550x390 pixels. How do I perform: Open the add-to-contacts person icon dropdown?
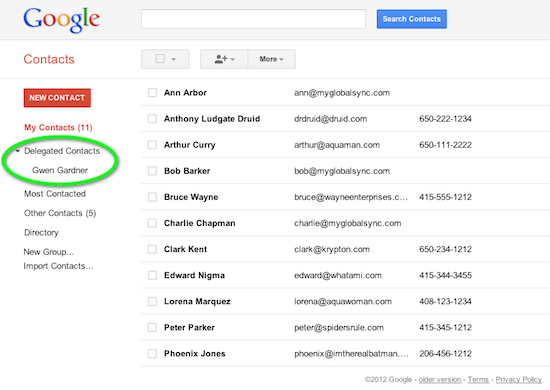[x=224, y=59]
